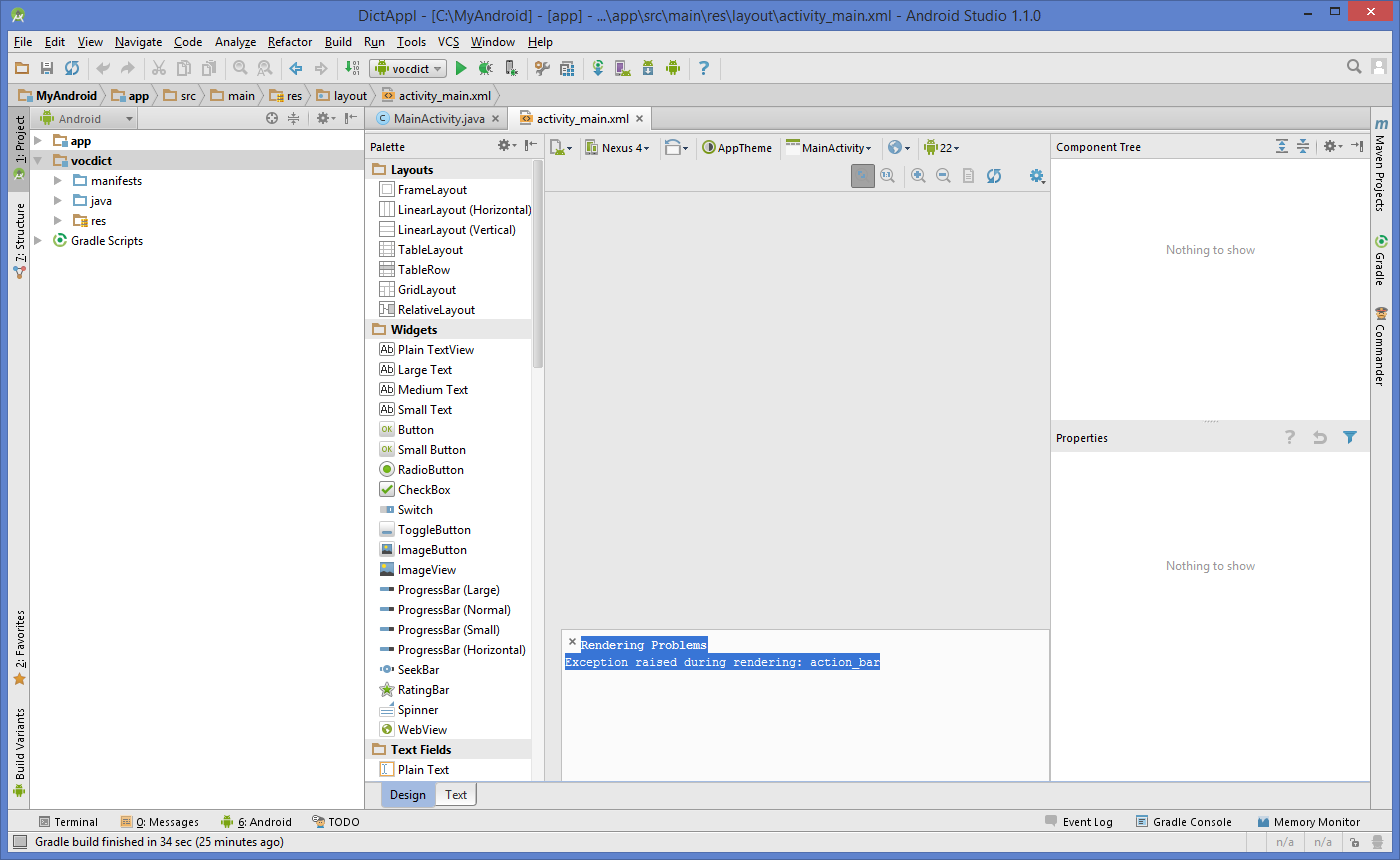
Task: Open the Refactor menu
Action: click(290, 42)
